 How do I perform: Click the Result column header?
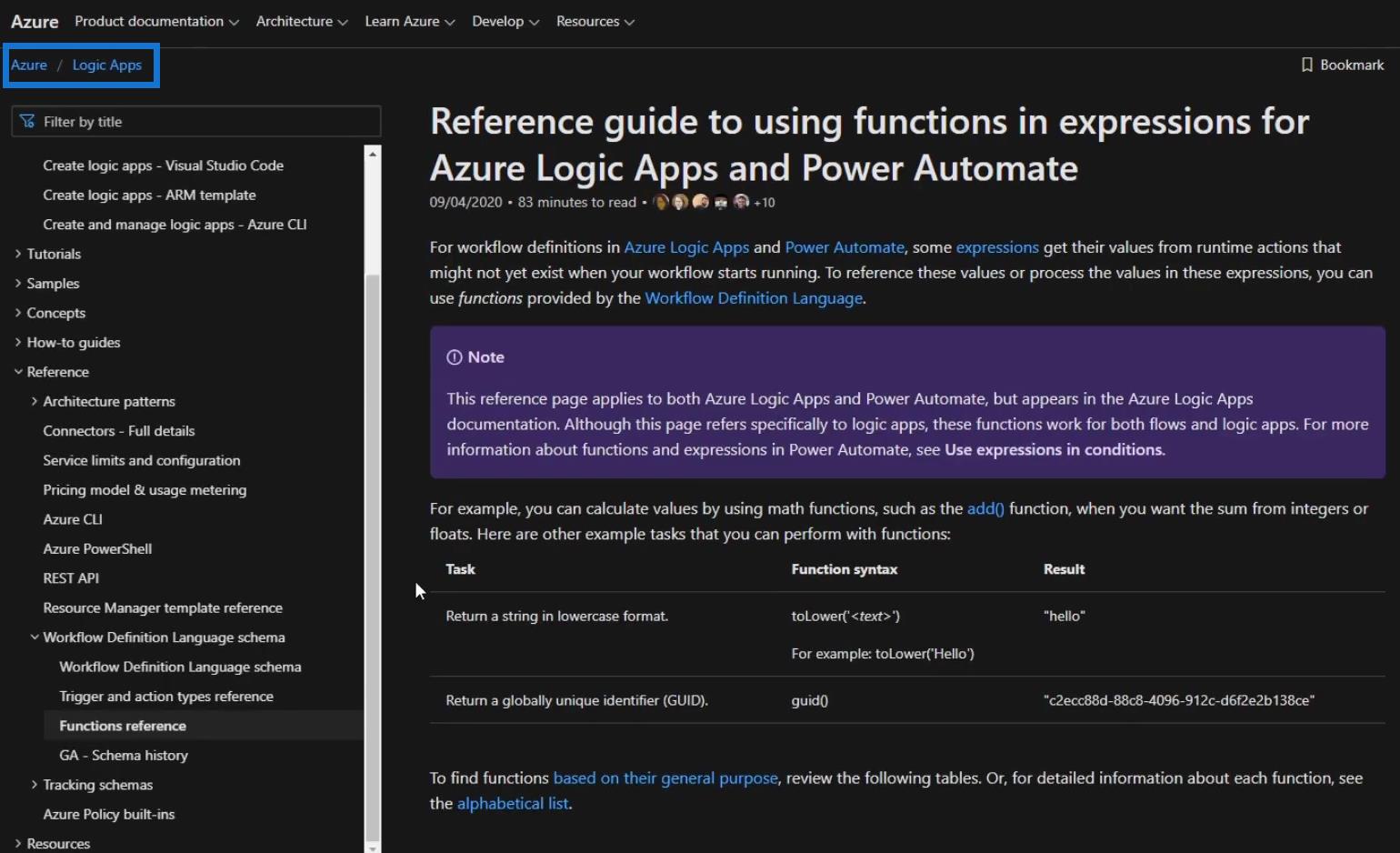(1065, 569)
